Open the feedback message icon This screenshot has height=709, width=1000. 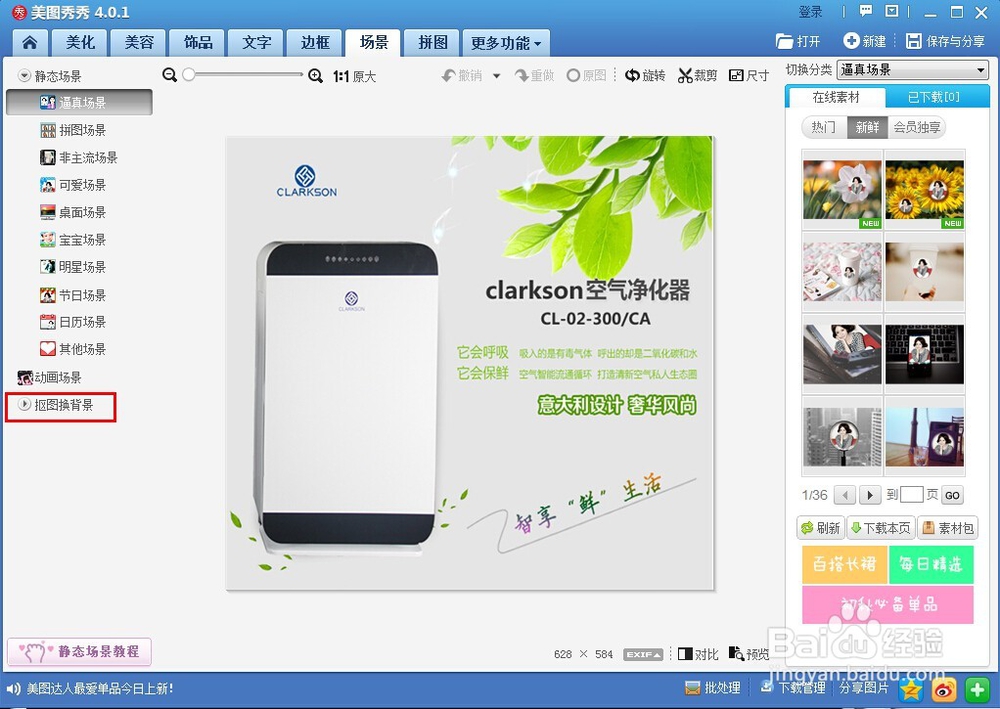pos(865,11)
